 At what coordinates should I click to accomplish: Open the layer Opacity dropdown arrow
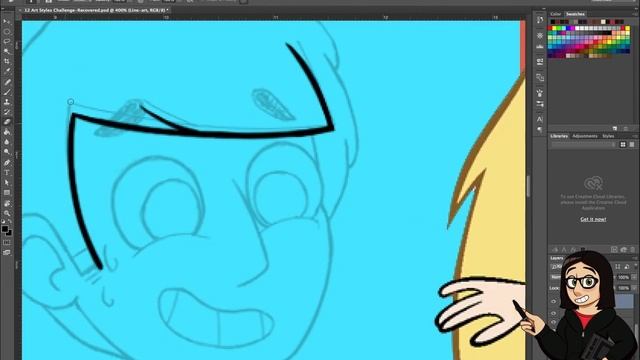point(634,277)
